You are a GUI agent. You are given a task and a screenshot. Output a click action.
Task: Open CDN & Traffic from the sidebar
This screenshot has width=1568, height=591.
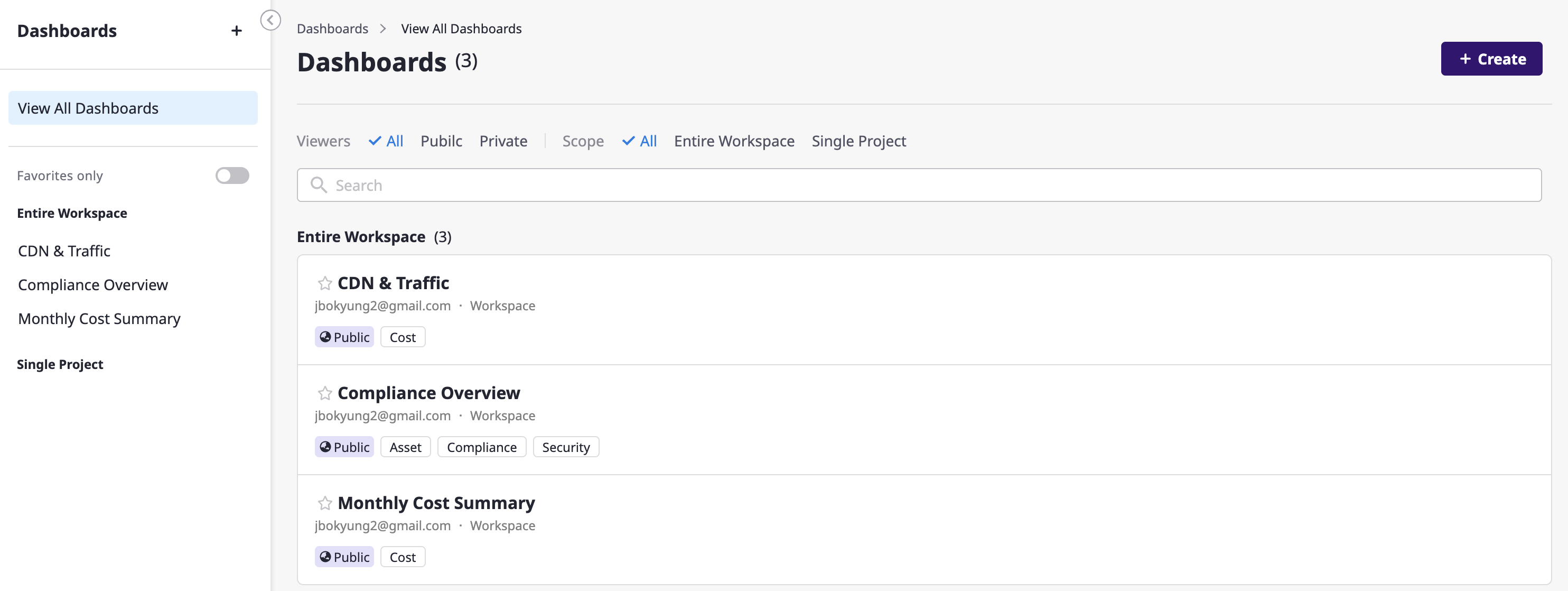(x=64, y=251)
